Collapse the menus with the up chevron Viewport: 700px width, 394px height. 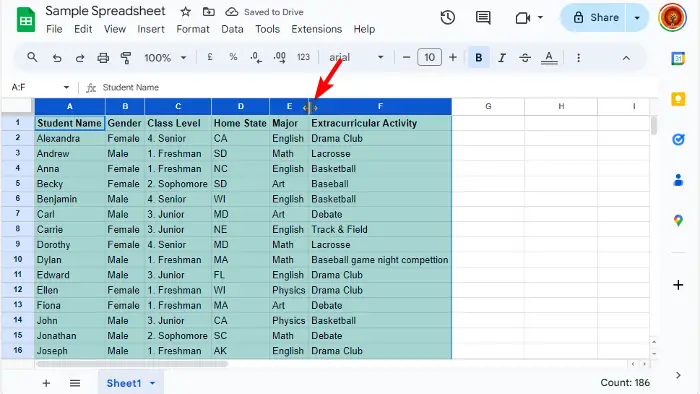626,58
